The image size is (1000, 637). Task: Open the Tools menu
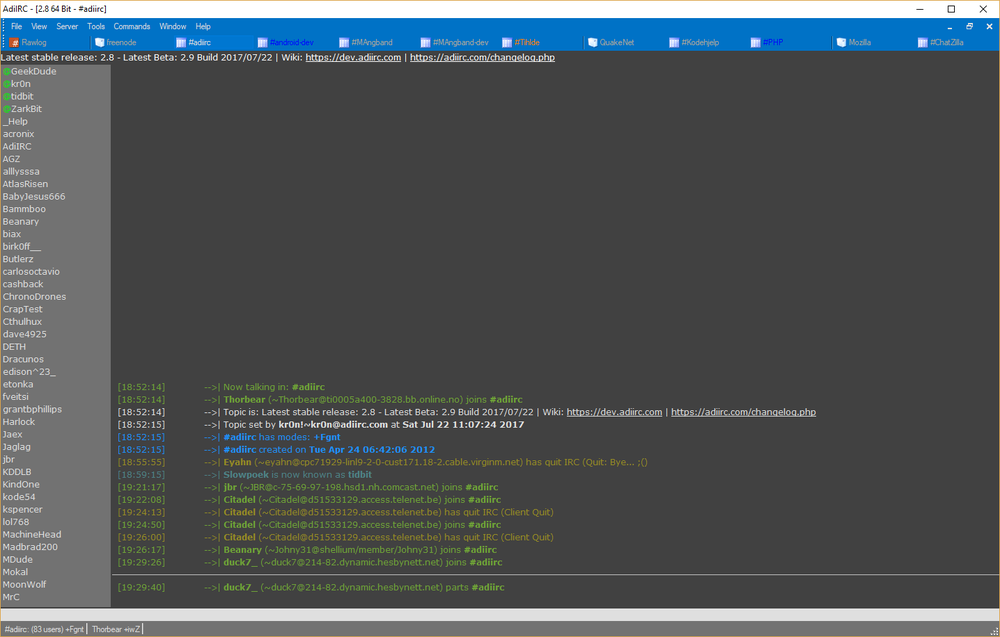tap(96, 26)
